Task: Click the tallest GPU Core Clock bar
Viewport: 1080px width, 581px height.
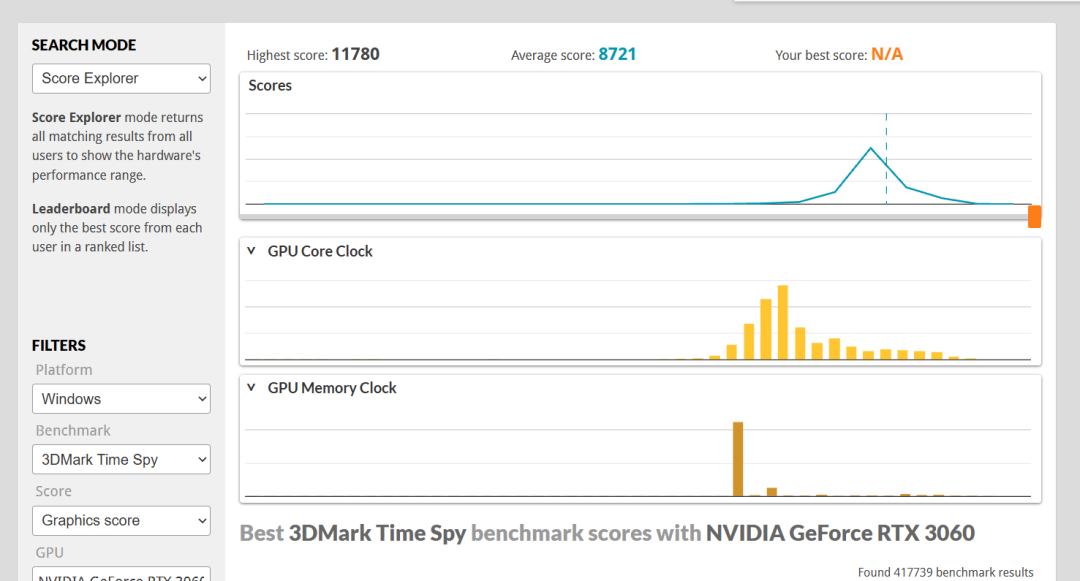Action: (x=782, y=322)
